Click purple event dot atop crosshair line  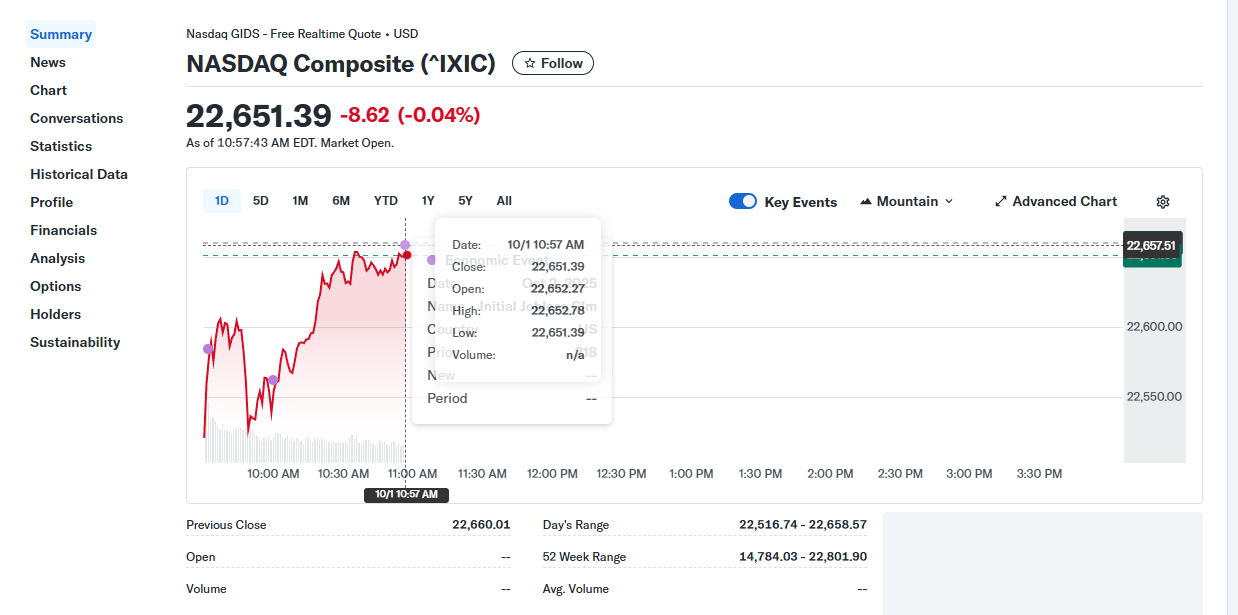point(405,245)
